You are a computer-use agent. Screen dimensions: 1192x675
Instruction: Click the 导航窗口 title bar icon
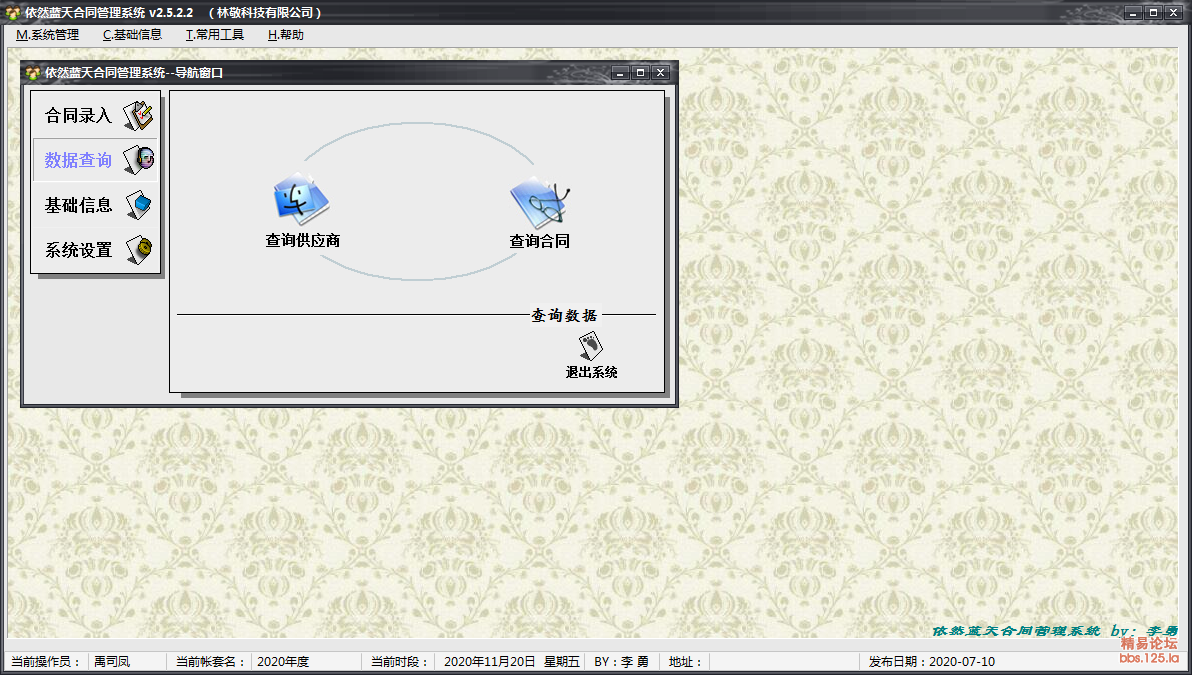(33, 73)
